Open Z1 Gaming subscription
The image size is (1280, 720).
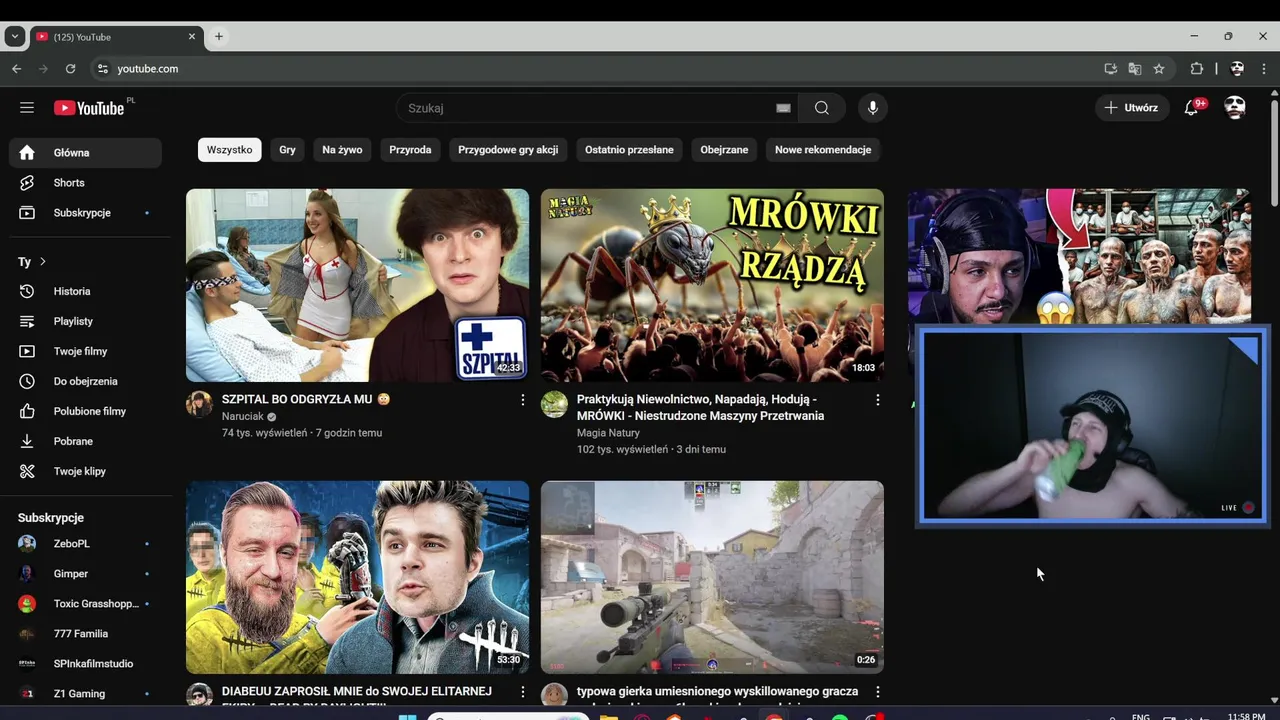click(85, 694)
